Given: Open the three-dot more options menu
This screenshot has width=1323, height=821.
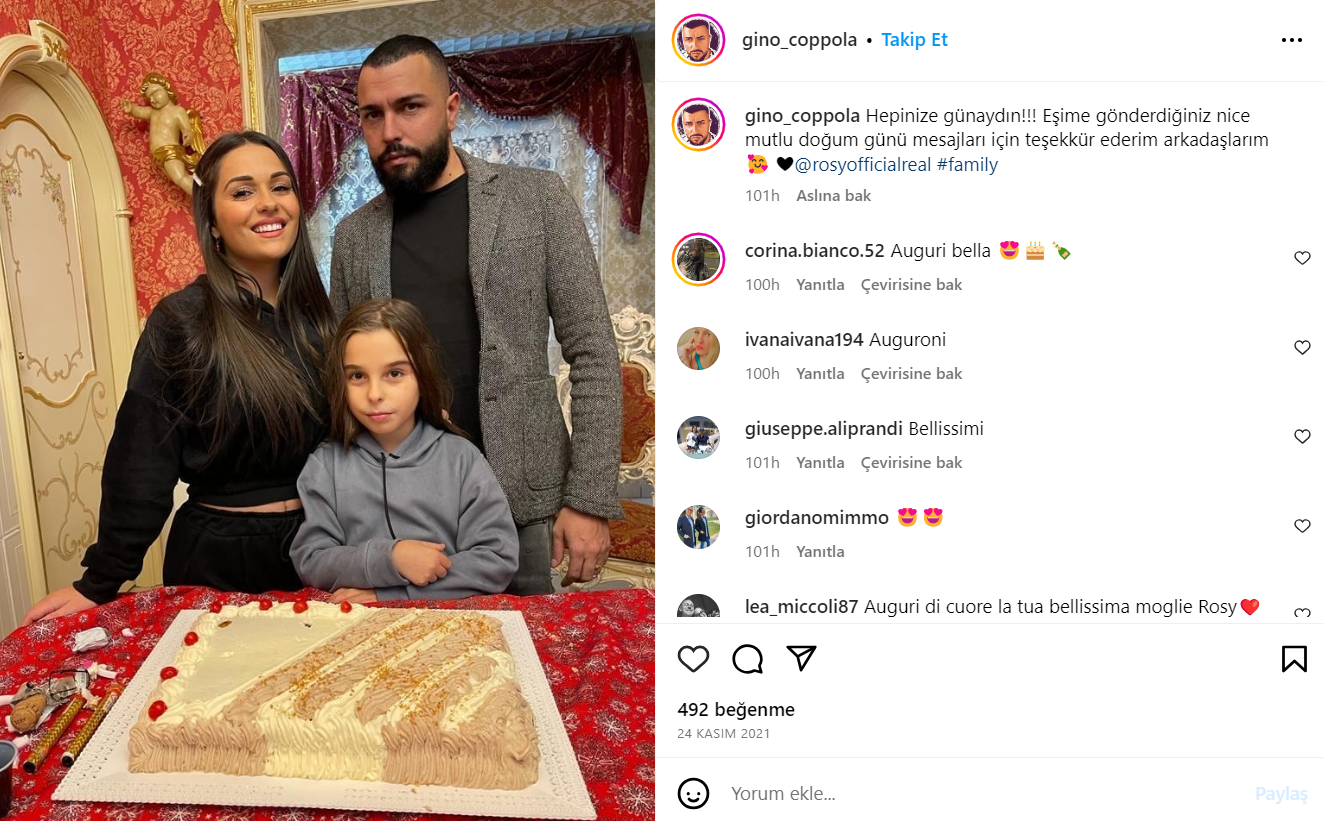Looking at the screenshot, I should pos(1292,40).
